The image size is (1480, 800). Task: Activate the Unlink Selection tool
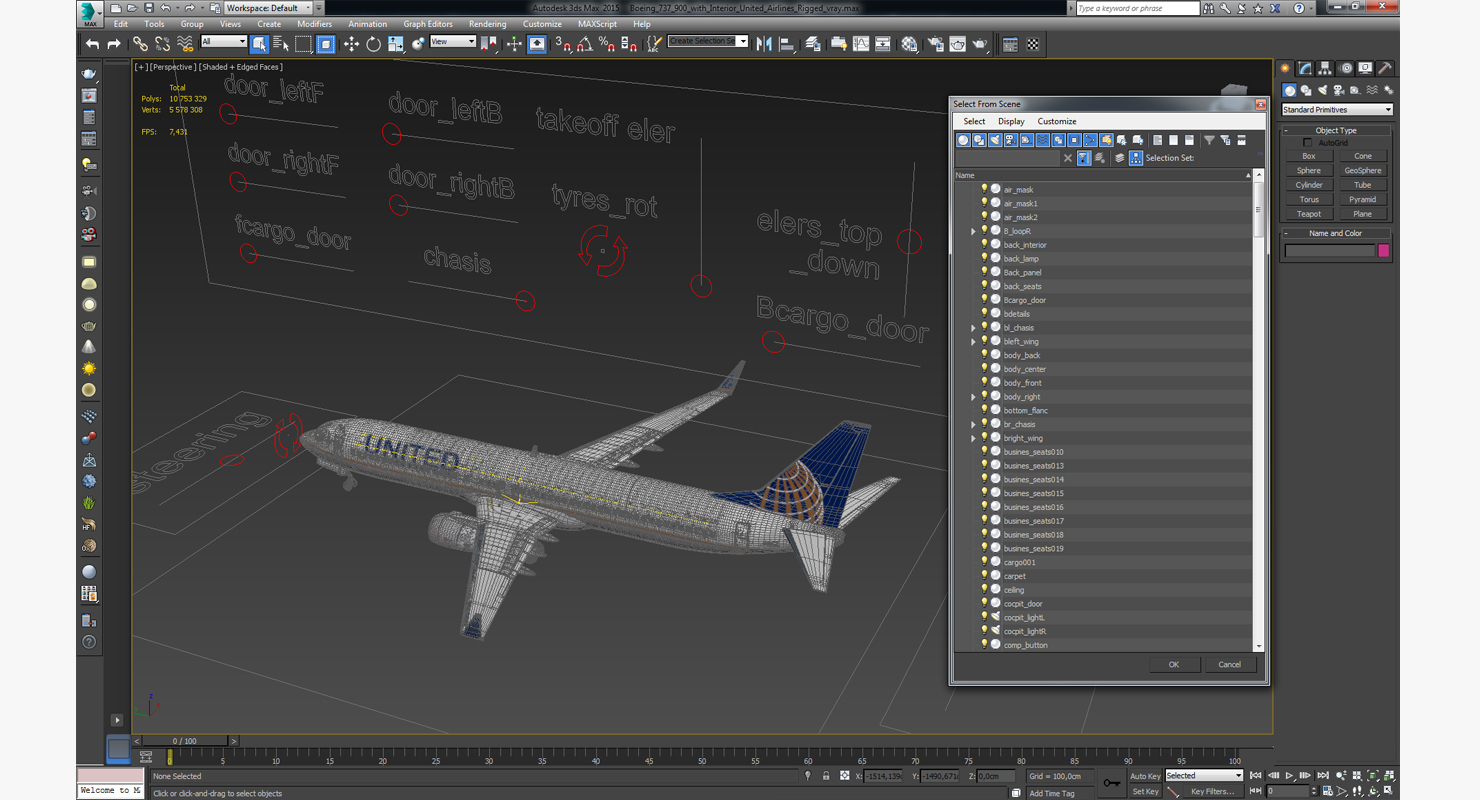click(x=162, y=44)
